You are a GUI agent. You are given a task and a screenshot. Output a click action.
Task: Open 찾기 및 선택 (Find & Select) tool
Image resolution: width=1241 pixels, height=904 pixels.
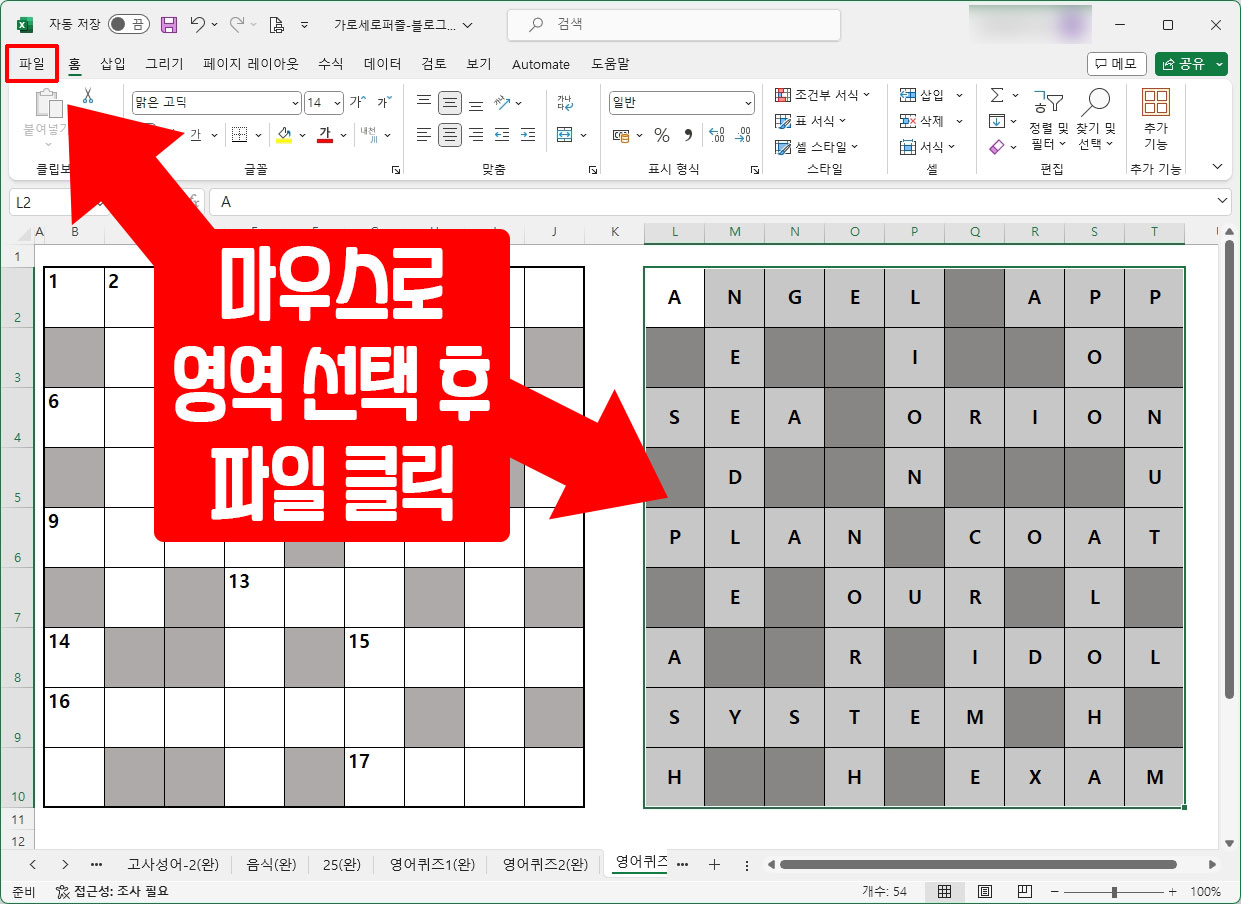tap(1096, 120)
